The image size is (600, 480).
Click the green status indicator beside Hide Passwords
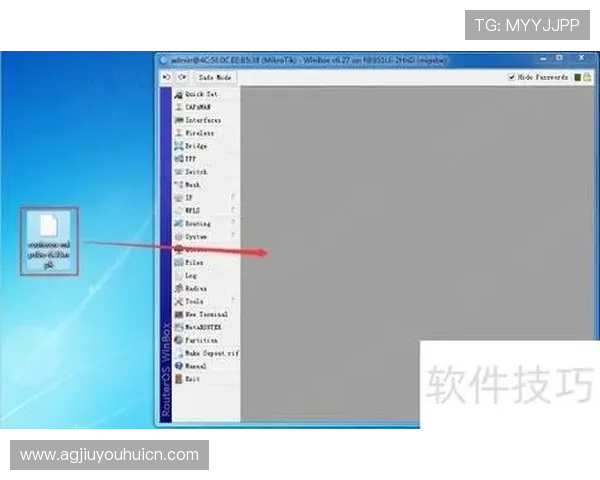pyautogui.click(x=578, y=77)
